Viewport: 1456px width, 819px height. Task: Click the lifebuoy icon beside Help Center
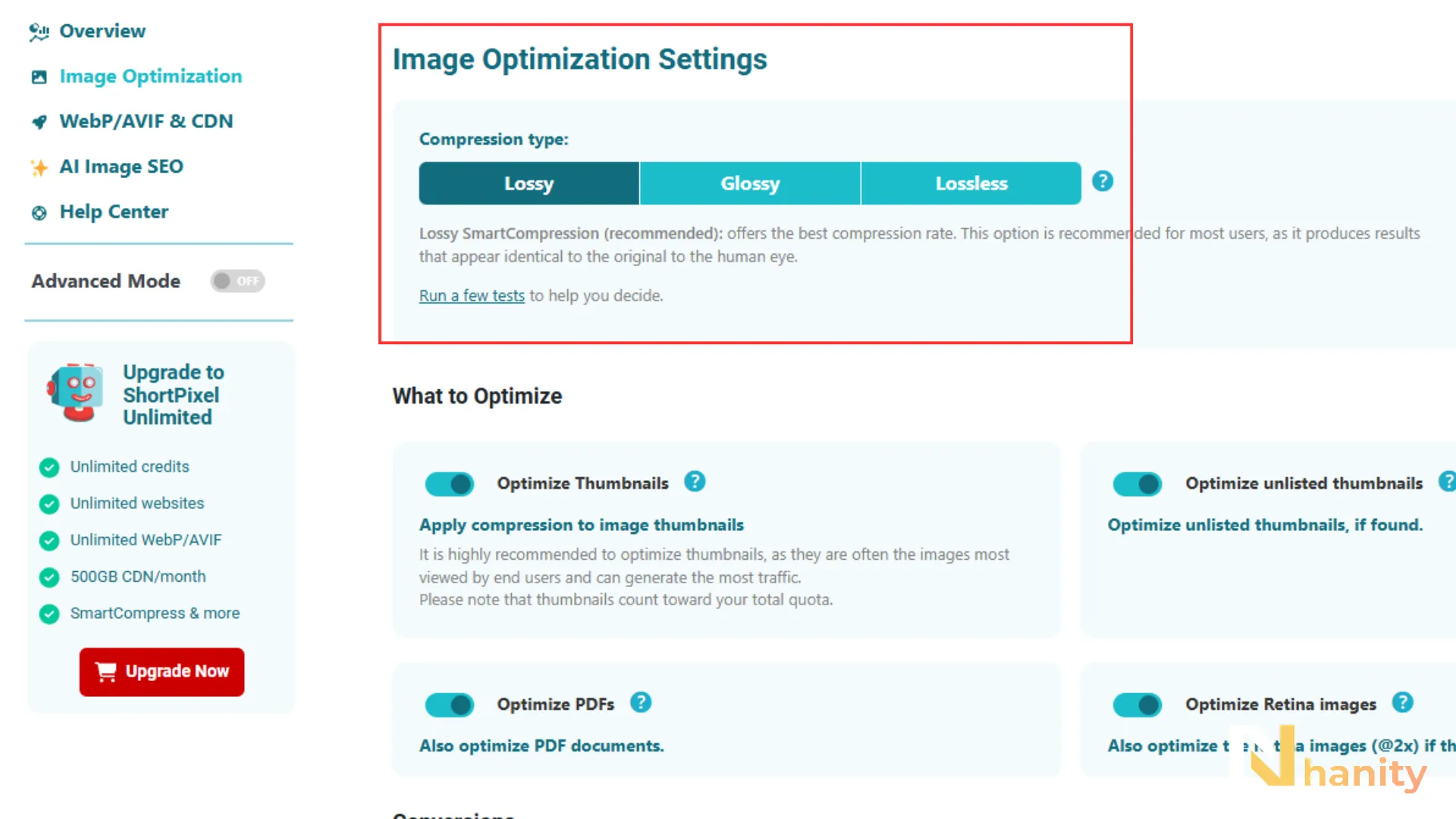click(39, 213)
